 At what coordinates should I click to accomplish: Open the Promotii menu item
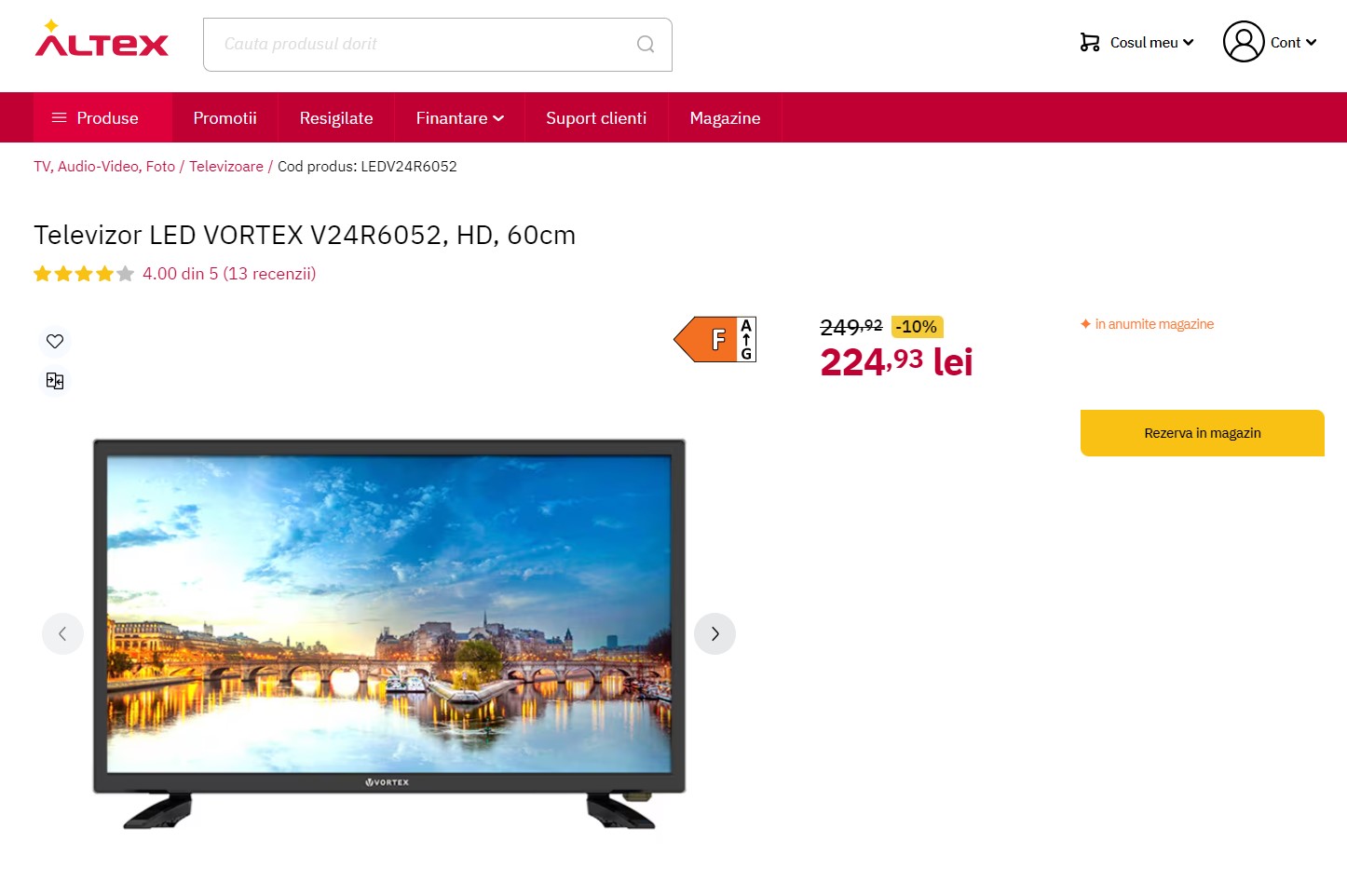(224, 118)
